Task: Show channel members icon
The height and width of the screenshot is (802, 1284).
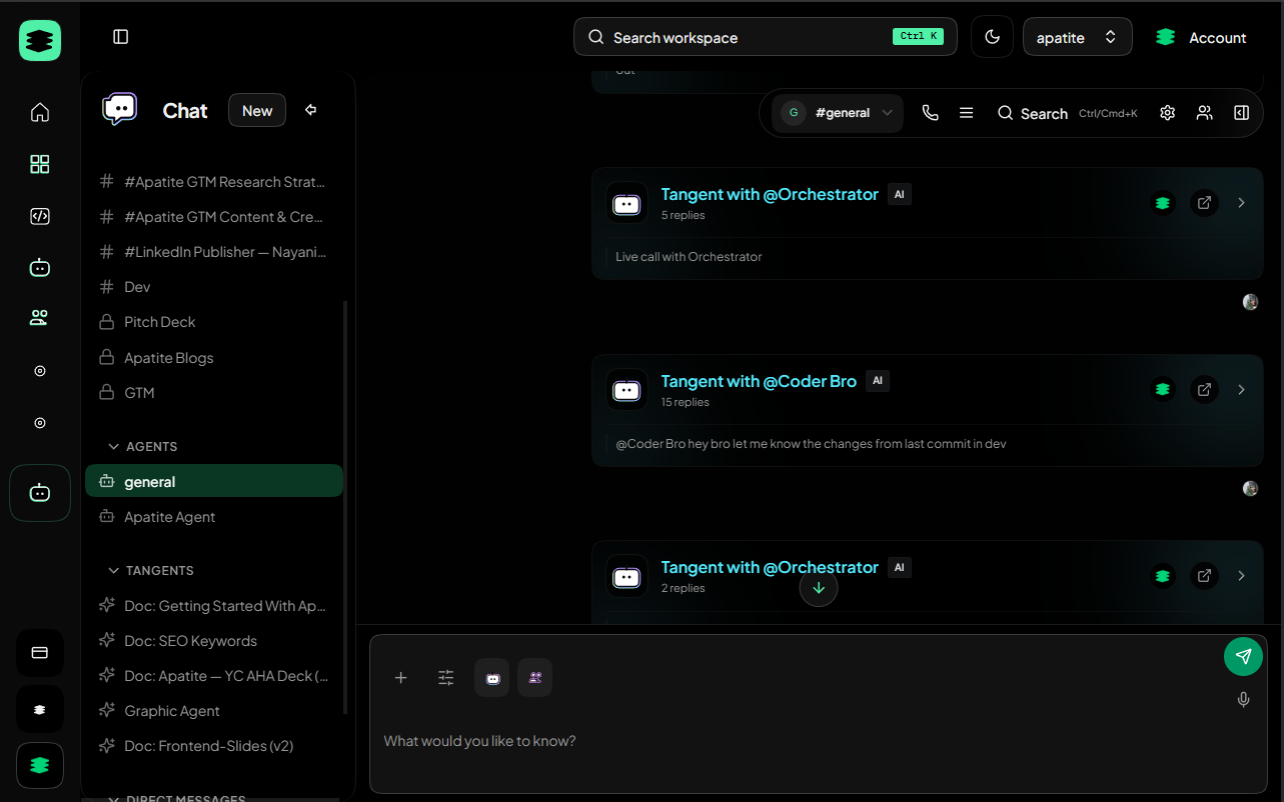Action: [x=1204, y=113]
